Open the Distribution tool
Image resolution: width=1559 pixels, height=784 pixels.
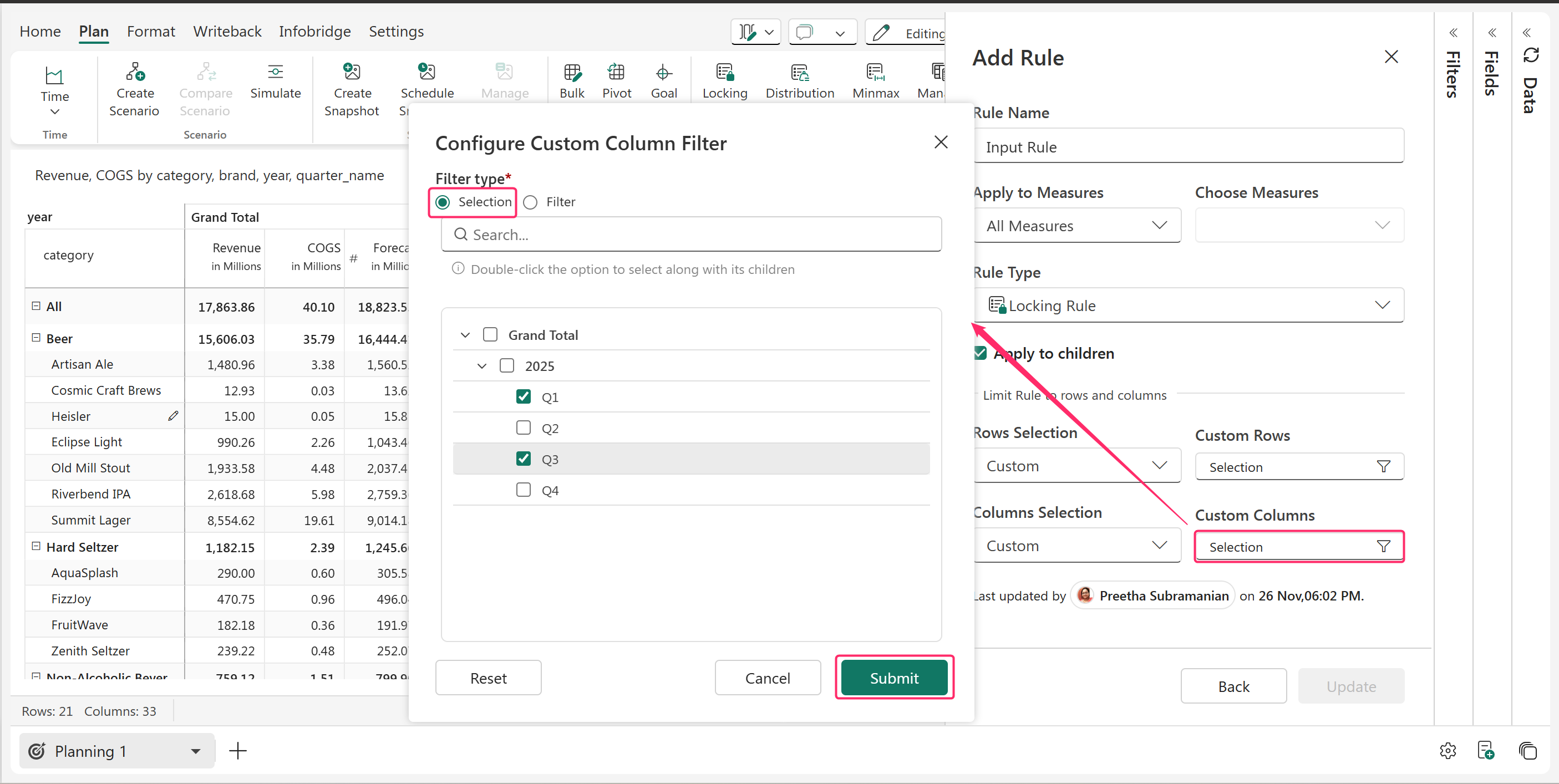click(800, 73)
